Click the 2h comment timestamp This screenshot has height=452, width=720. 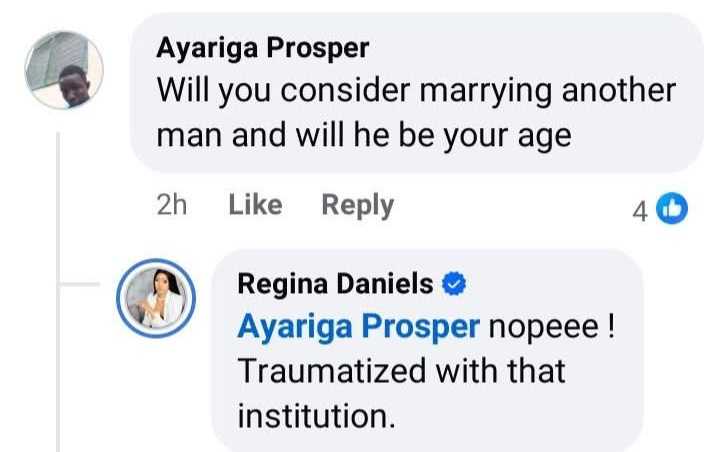(172, 205)
